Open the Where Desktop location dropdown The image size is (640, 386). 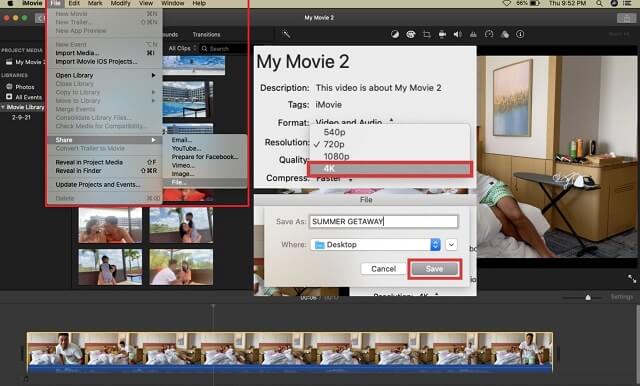click(376, 244)
